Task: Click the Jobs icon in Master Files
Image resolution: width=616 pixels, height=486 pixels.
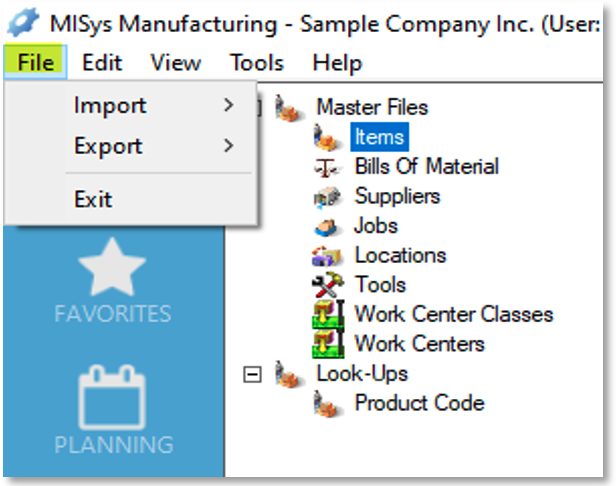Action: pos(326,227)
